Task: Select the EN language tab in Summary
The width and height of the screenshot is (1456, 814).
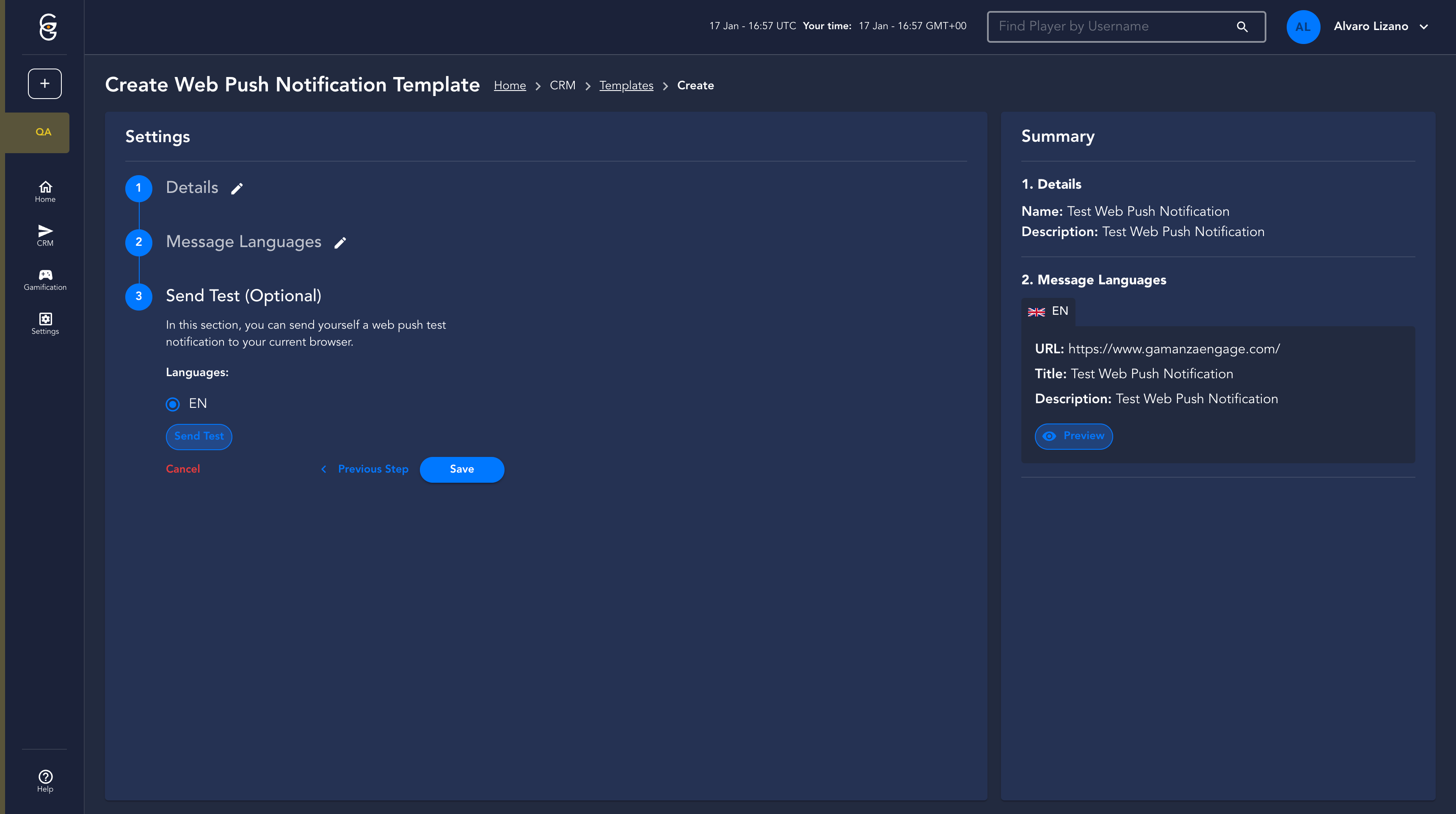Action: click(1048, 311)
